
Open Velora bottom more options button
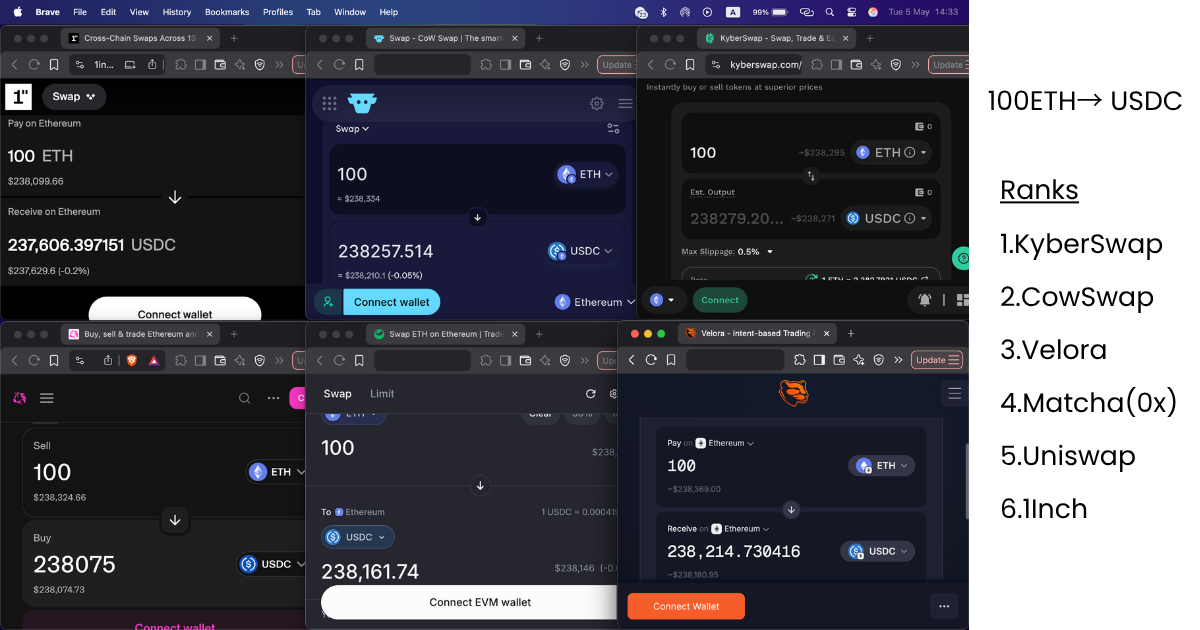(x=944, y=606)
